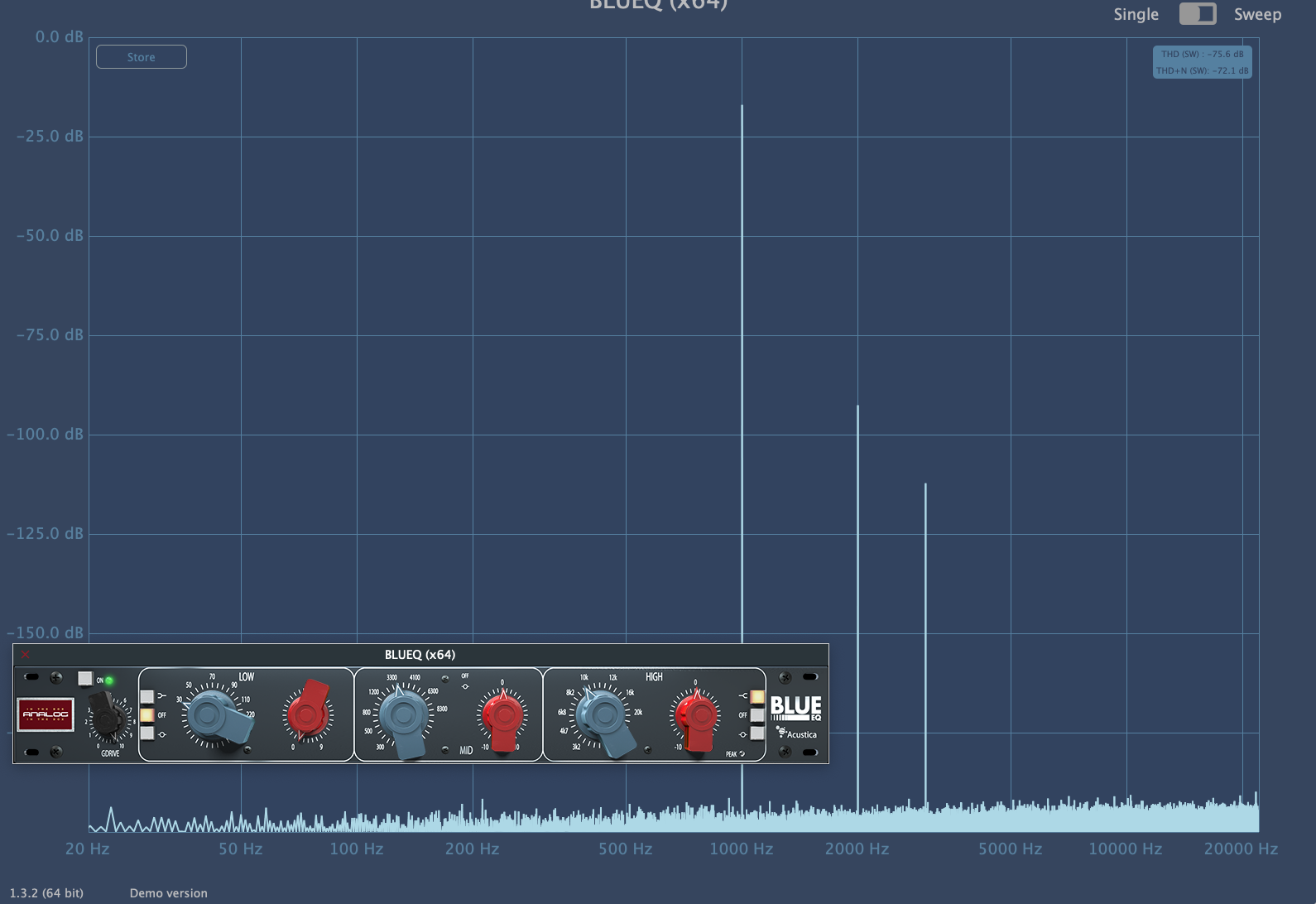Image resolution: width=1316 pixels, height=904 pixels.
Task: Close the BLUEQ plugin window with the red X
Action: tap(25, 654)
